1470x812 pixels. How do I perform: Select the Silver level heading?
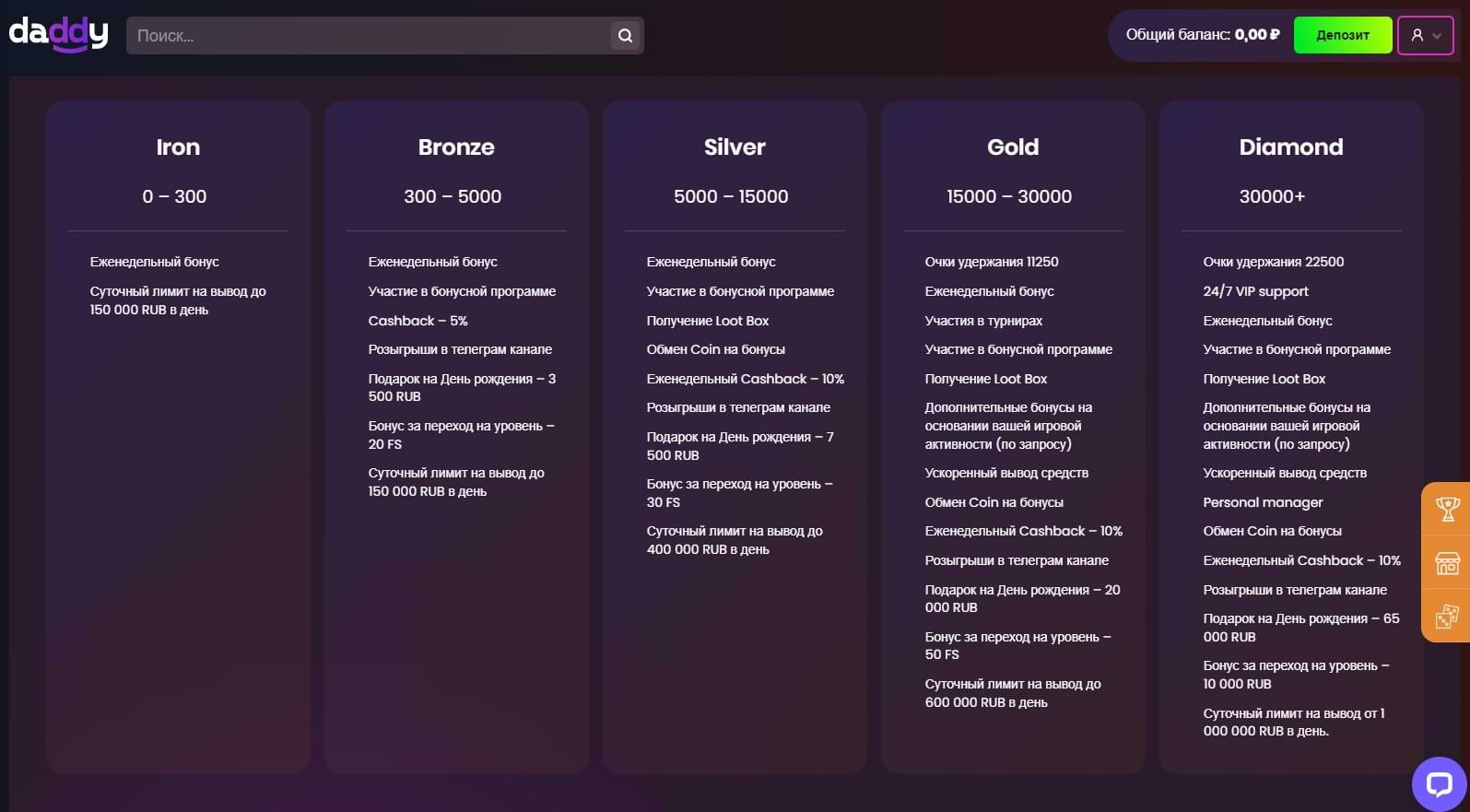click(x=735, y=147)
